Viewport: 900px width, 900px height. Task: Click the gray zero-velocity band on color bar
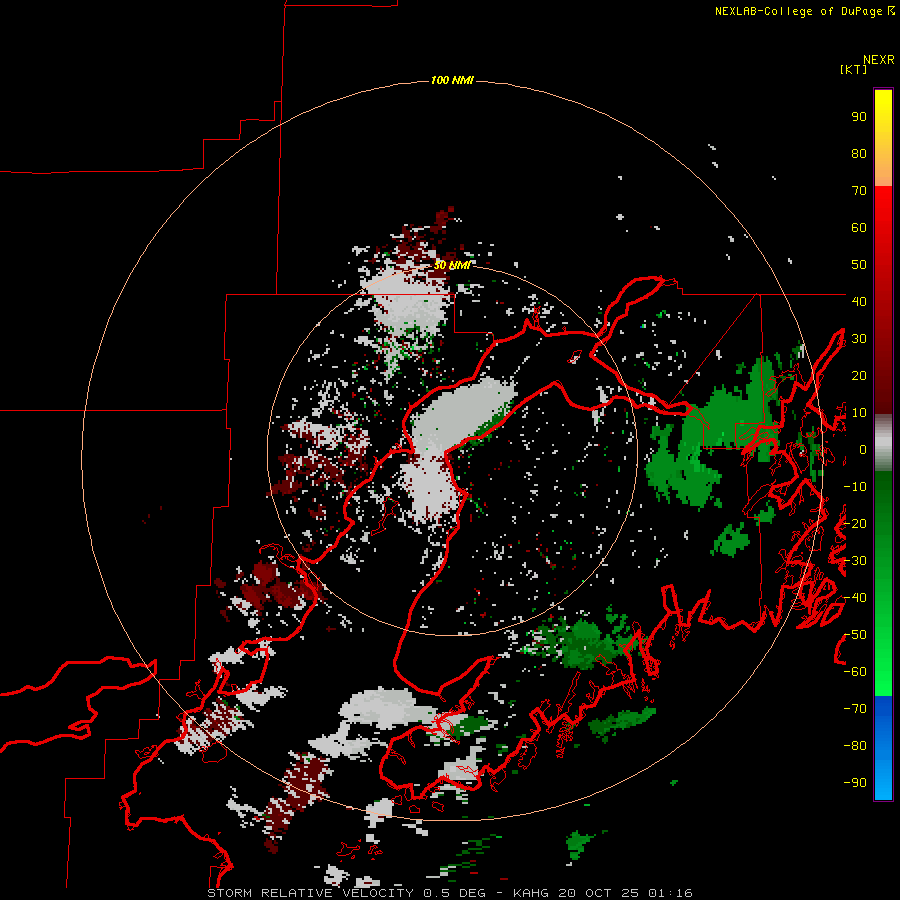[883, 443]
